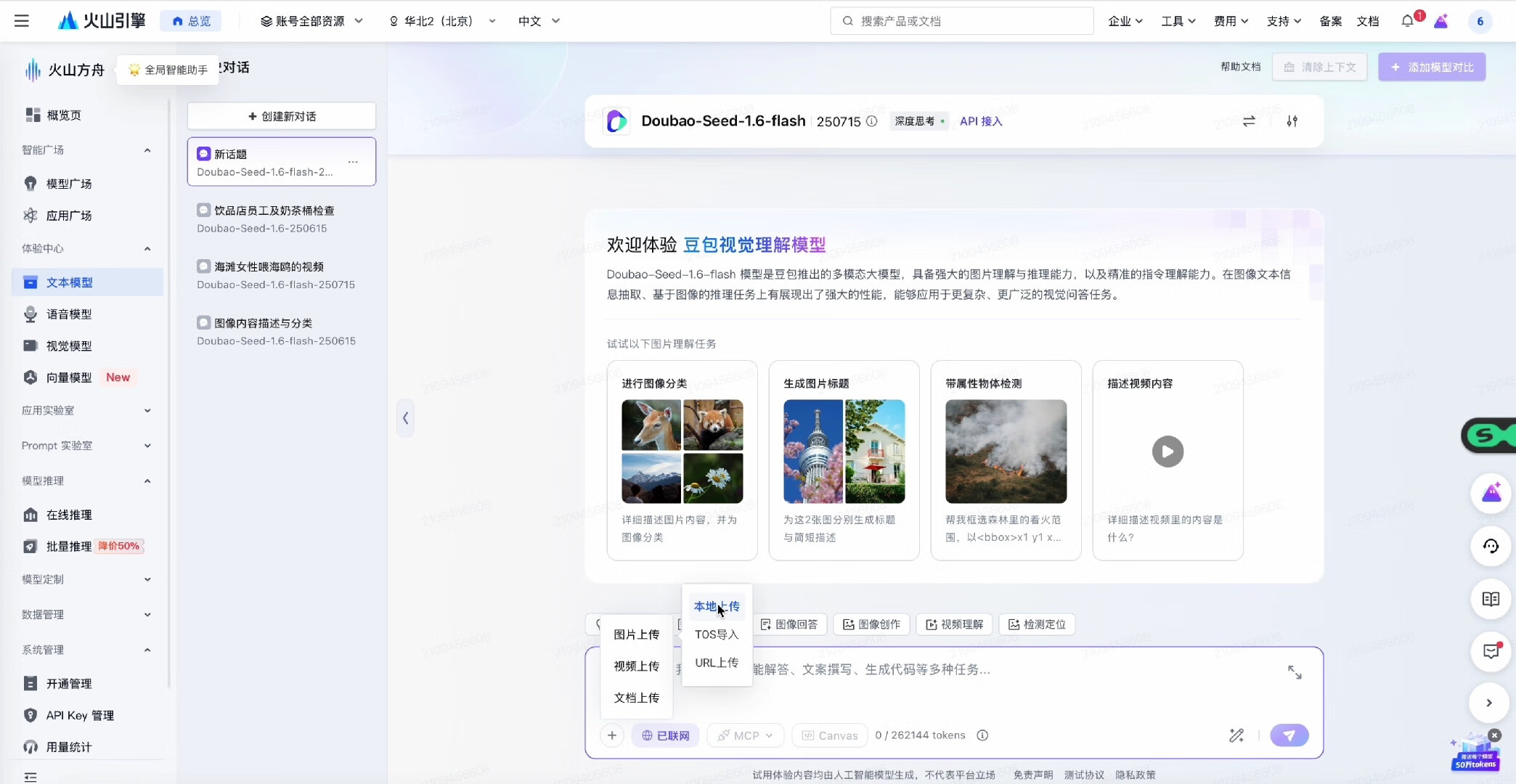Open the forest fire sample image card
The width and height of the screenshot is (1516, 784).
pyautogui.click(x=1006, y=460)
